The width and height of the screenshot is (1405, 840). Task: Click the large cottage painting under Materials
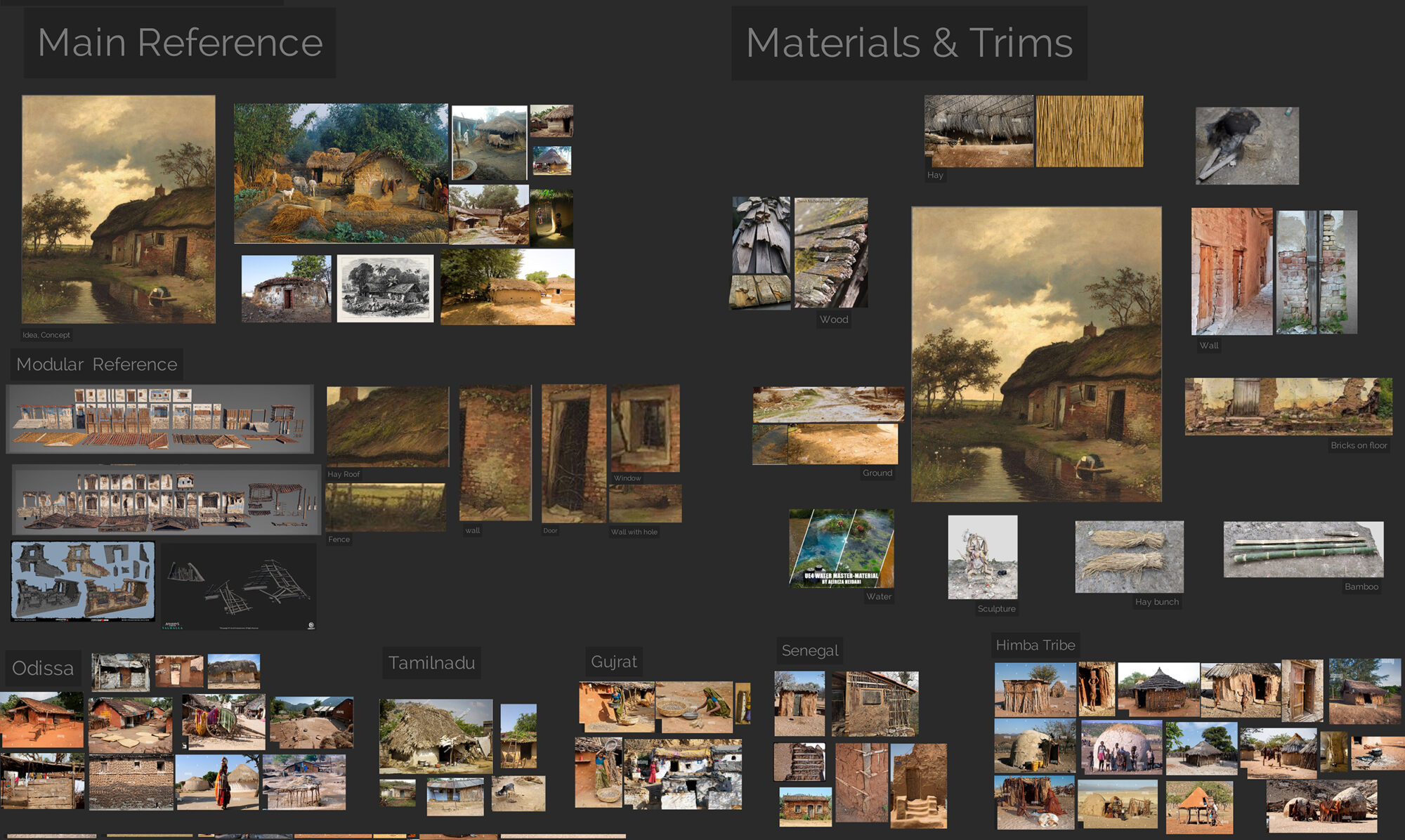point(1036,354)
